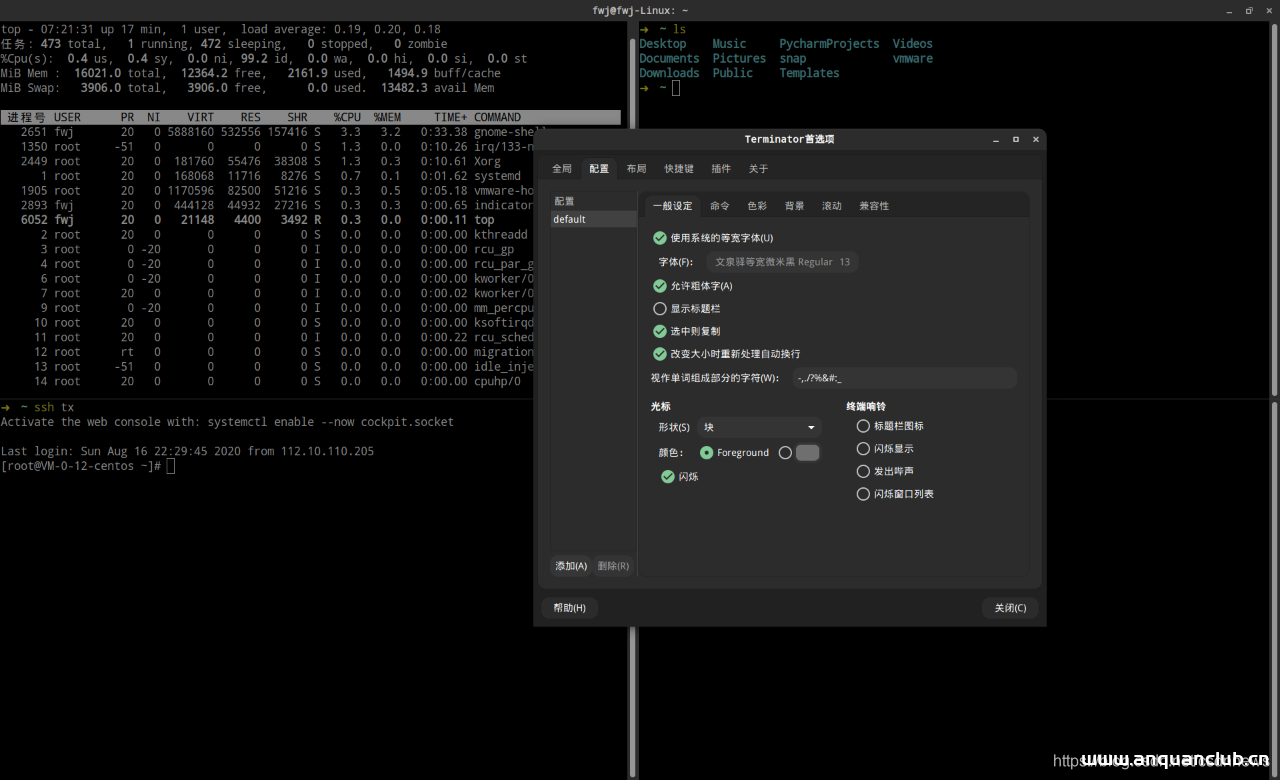This screenshot has width=1280, height=780.
Task: Click the 关闭(C) button
Action: [x=1010, y=608]
